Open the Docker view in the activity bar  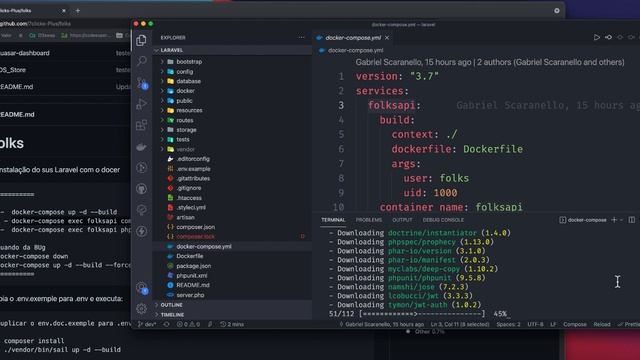pos(142,147)
